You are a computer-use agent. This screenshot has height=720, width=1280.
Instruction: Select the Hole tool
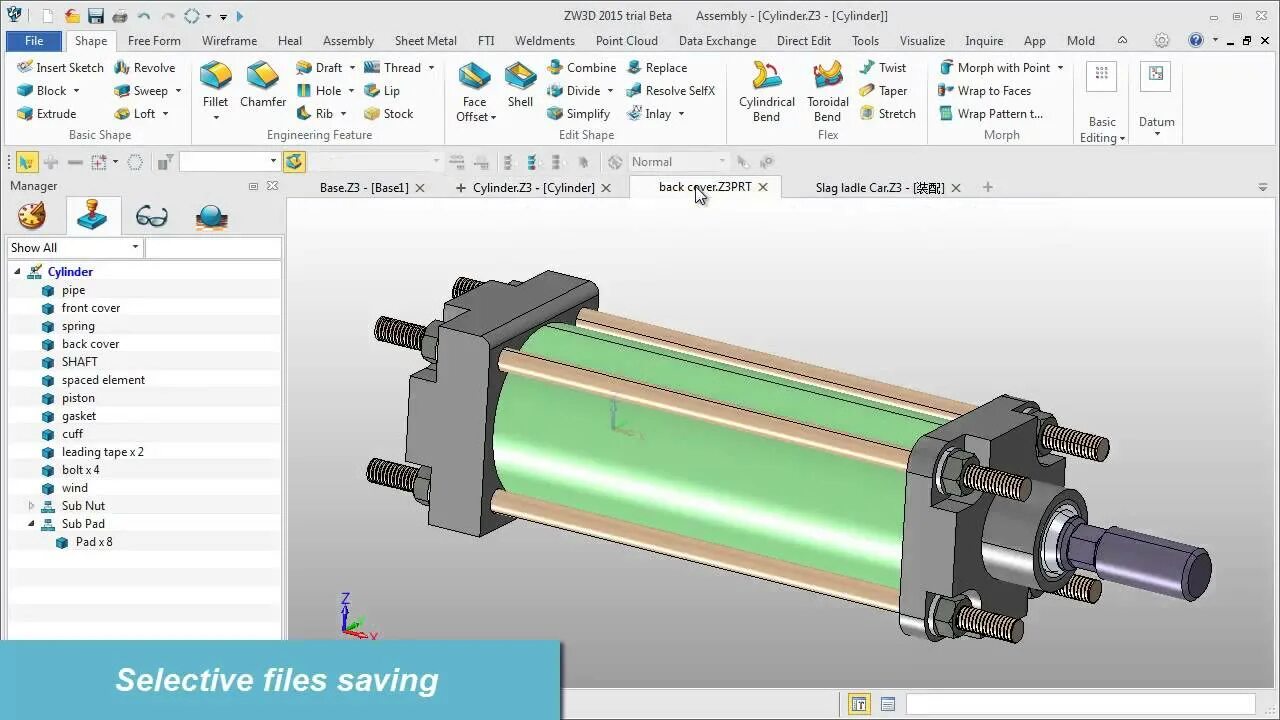pyautogui.click(x=319, y=91)
